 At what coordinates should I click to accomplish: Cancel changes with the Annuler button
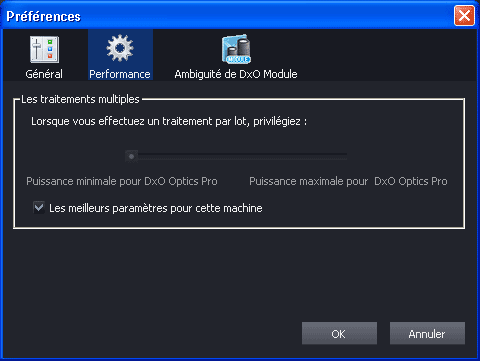[427, 333]
